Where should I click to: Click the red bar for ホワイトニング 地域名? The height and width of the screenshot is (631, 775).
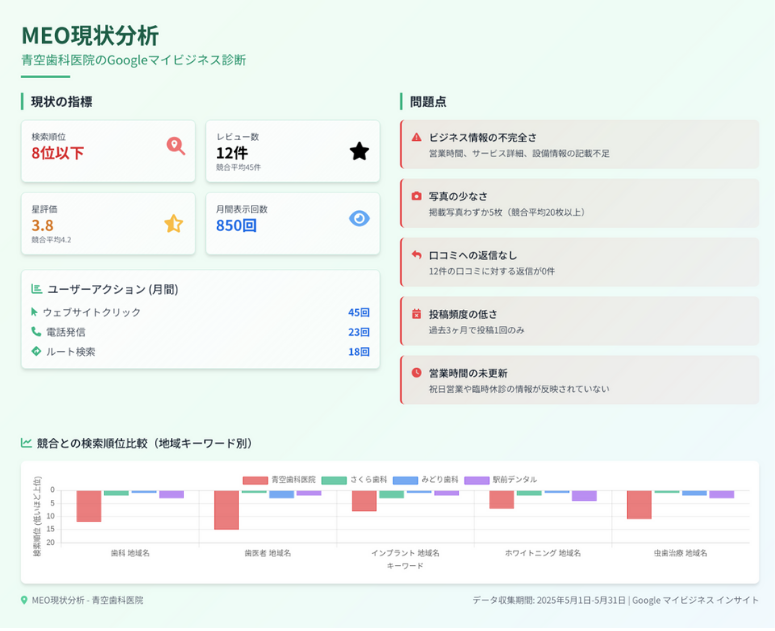click(502, 500)
